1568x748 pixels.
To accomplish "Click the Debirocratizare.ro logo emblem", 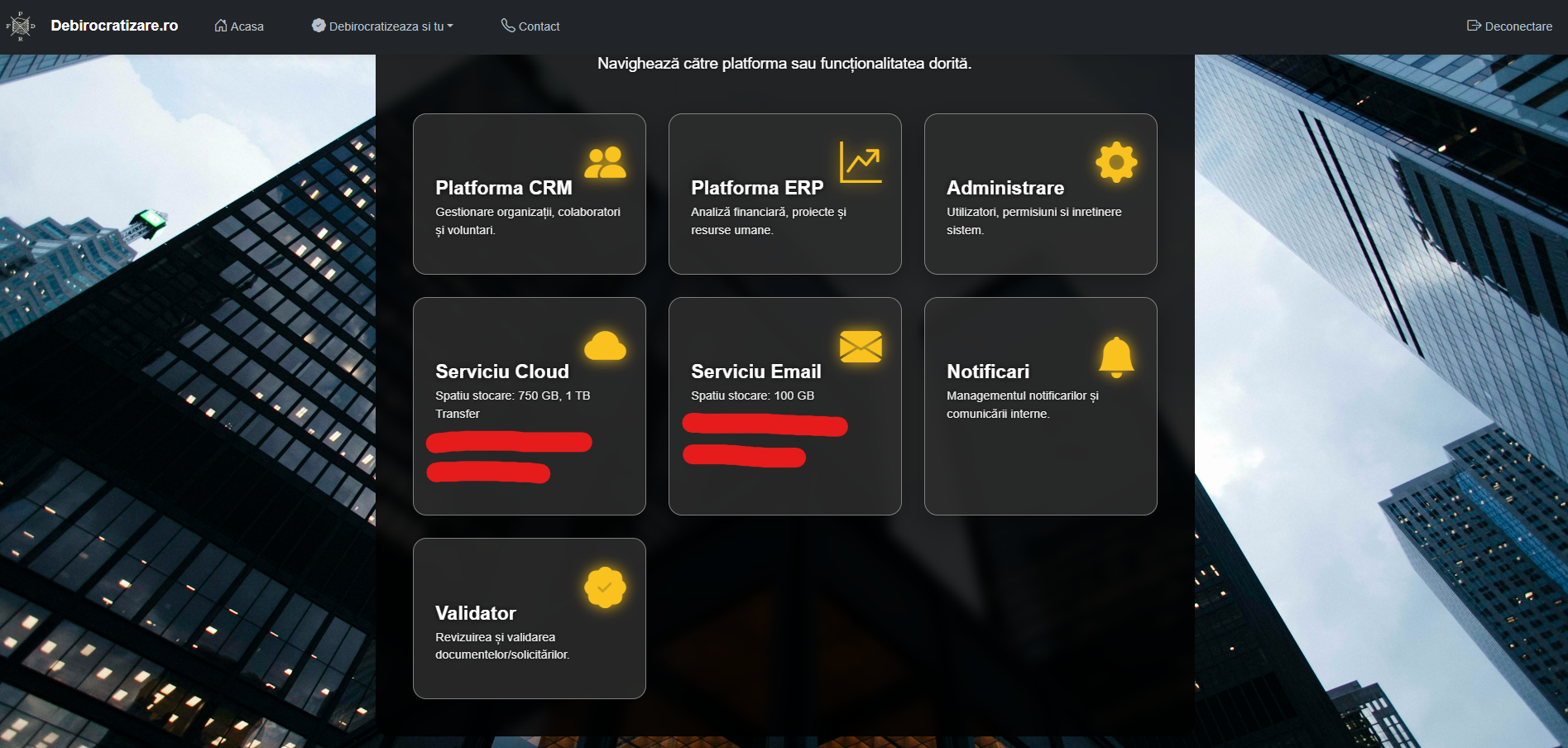I will click(21, 26).
